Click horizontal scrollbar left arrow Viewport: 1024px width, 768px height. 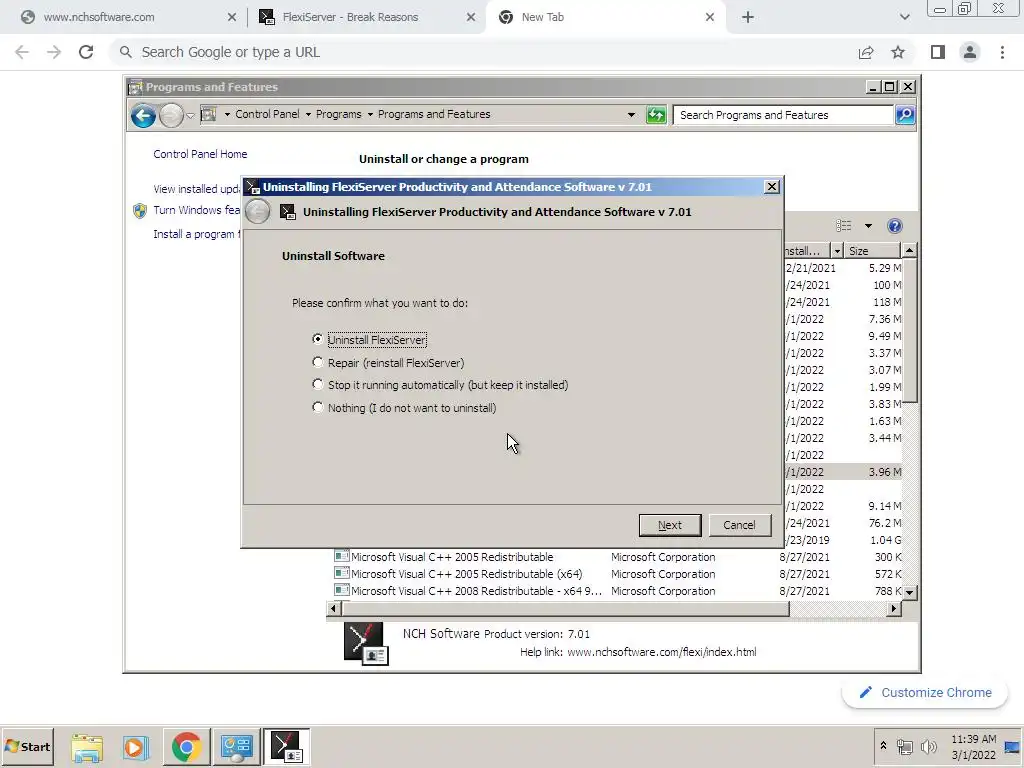[x=333, y=609]
